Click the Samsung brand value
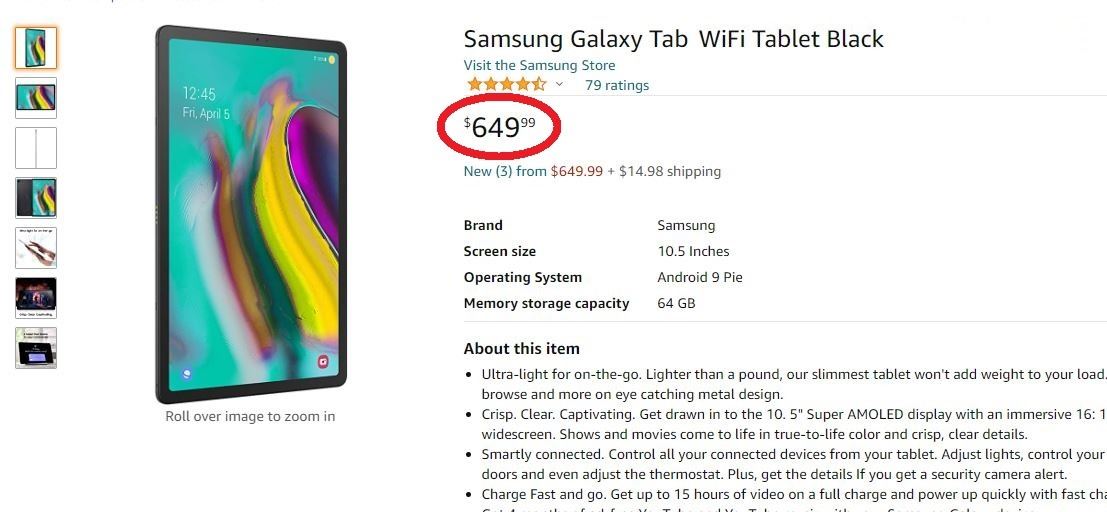 tap(686, 225)
